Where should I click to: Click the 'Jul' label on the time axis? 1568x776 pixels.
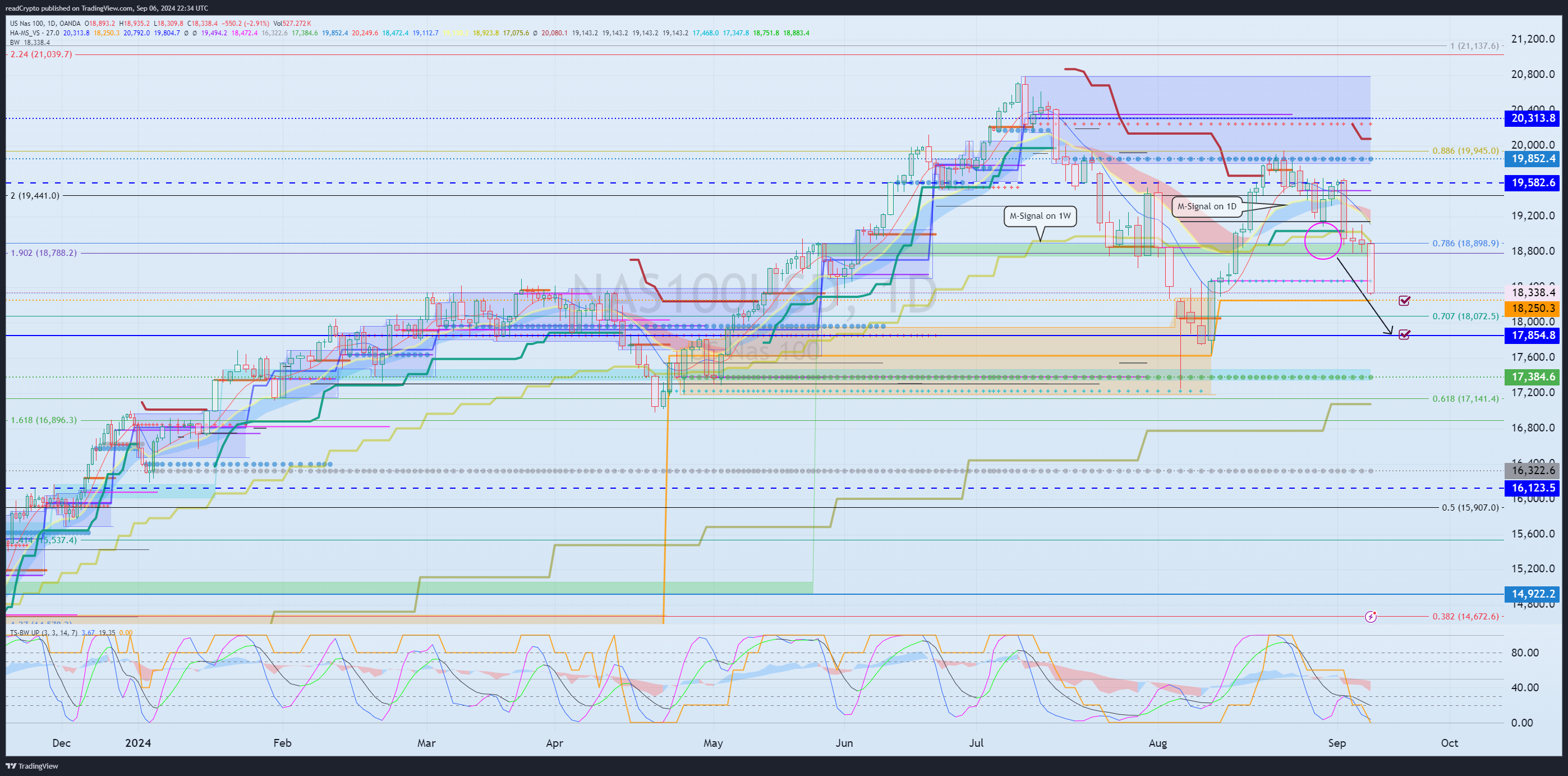[x=976, y=743]
